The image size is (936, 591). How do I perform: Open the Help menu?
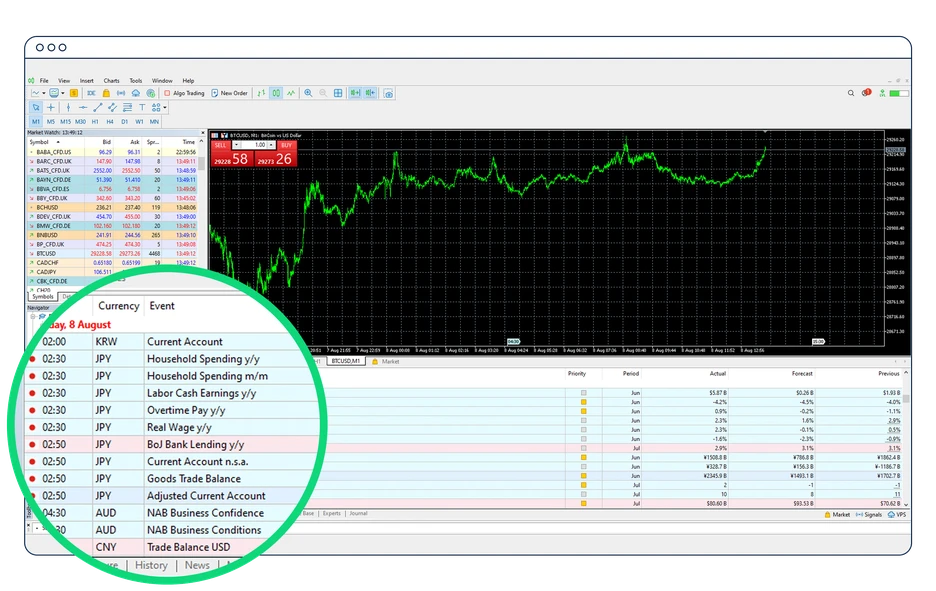(188, 81)
